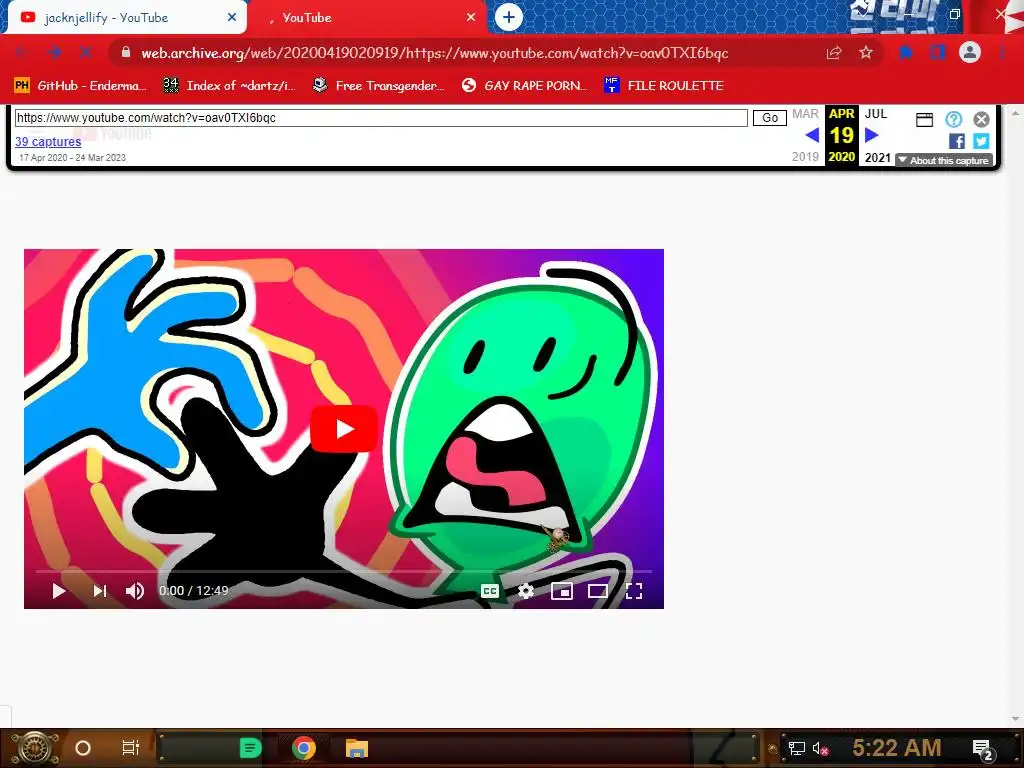Open the Wayback capture window icon
The image size is (1024, 768).
click(x=924, y=120)
